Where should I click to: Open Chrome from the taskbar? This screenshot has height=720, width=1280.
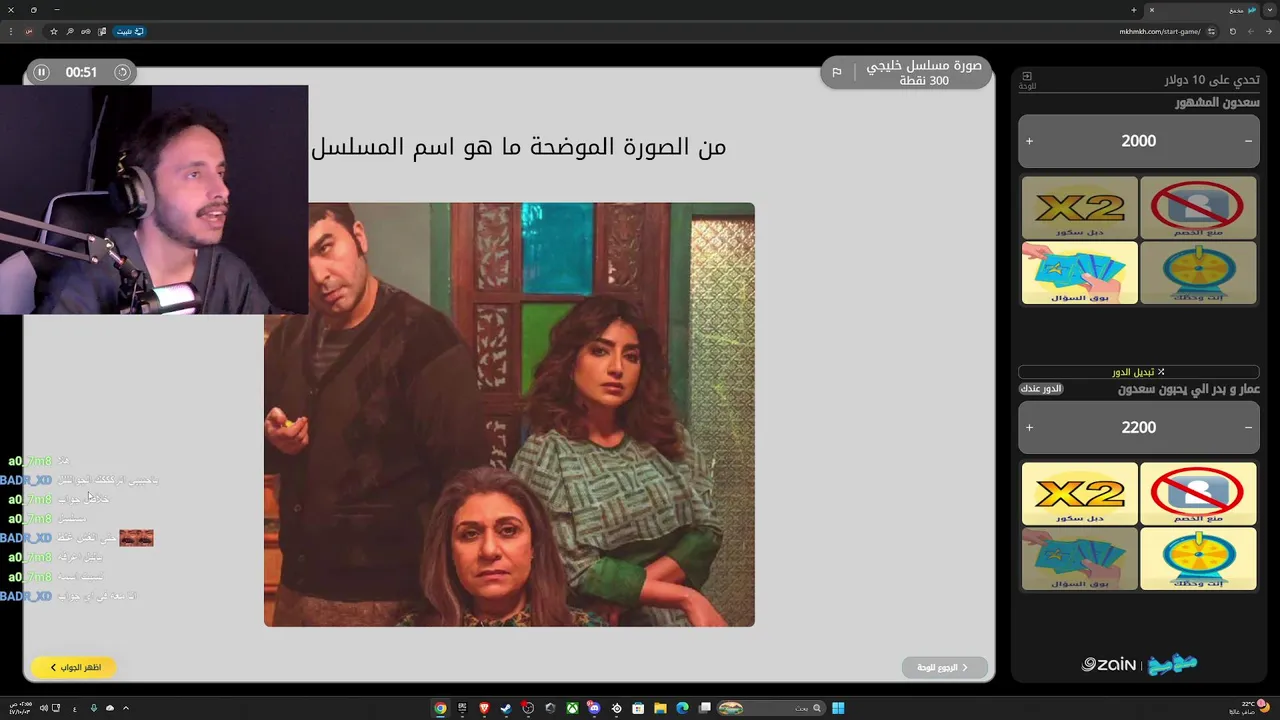click(440, 708)
